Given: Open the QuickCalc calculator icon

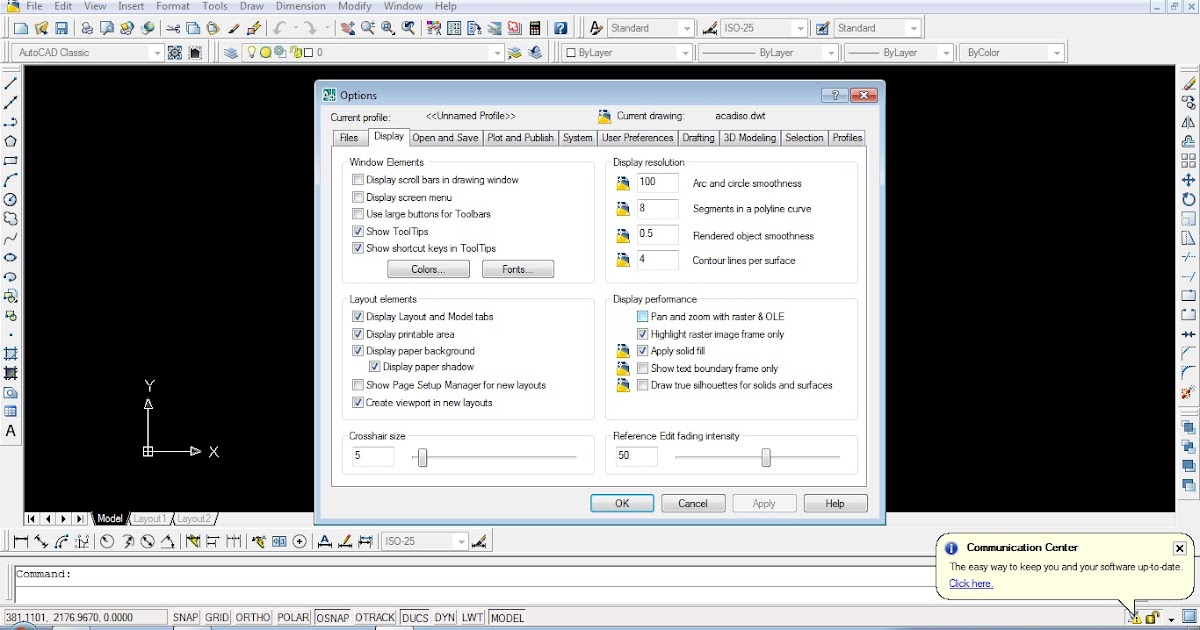Looking at the screenshot, I should [533, 27].
